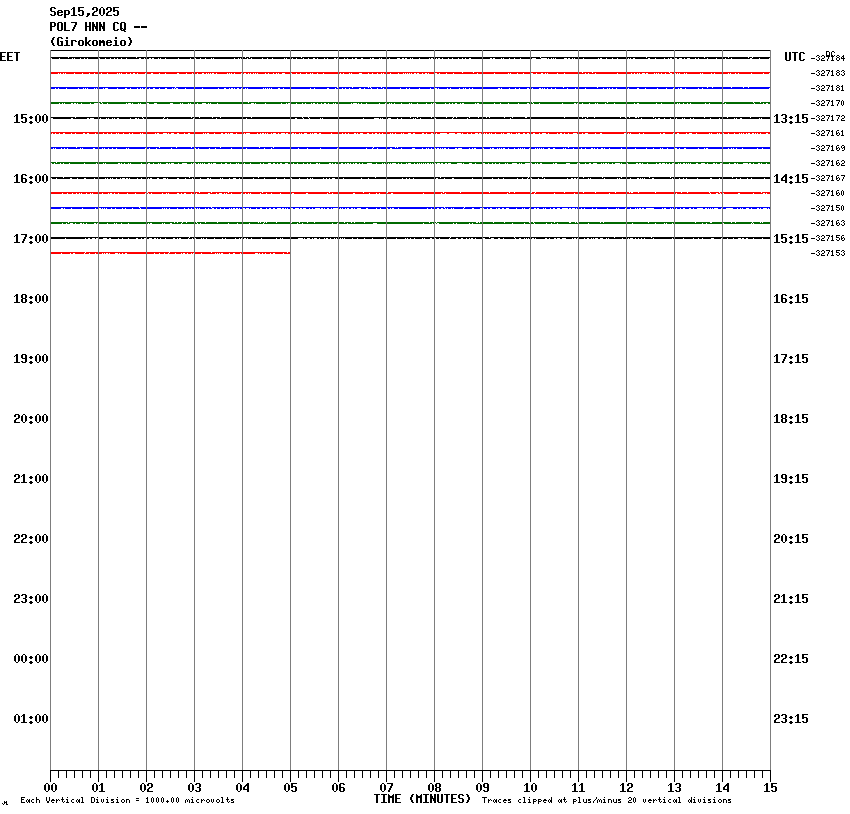Click the "22:15" UTC time label
Viewport: 850px width, 814px height.
click(790, 659)
